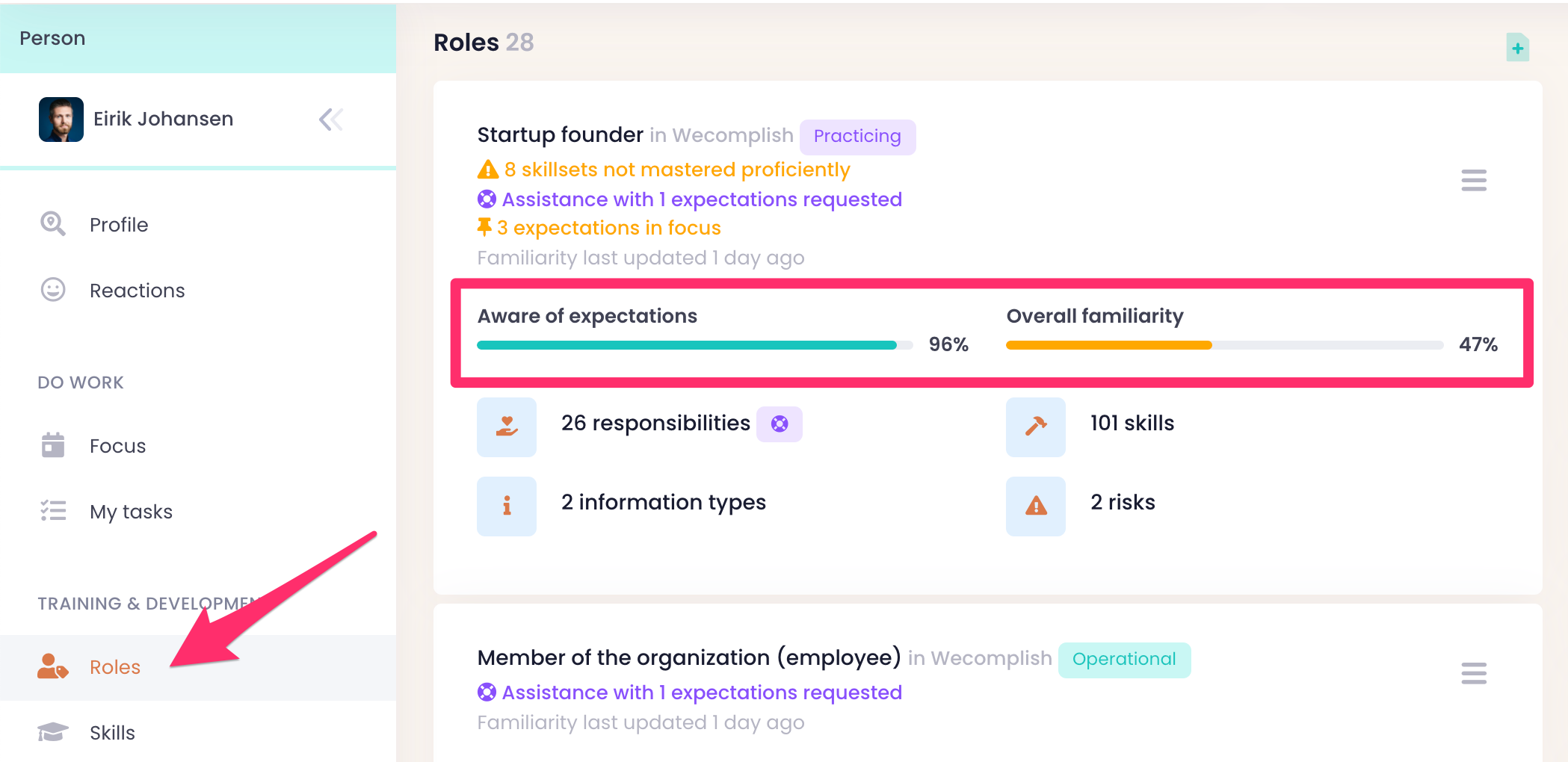
Task: Open Member of the organization hamburger menu
Action: (1473, 673)
